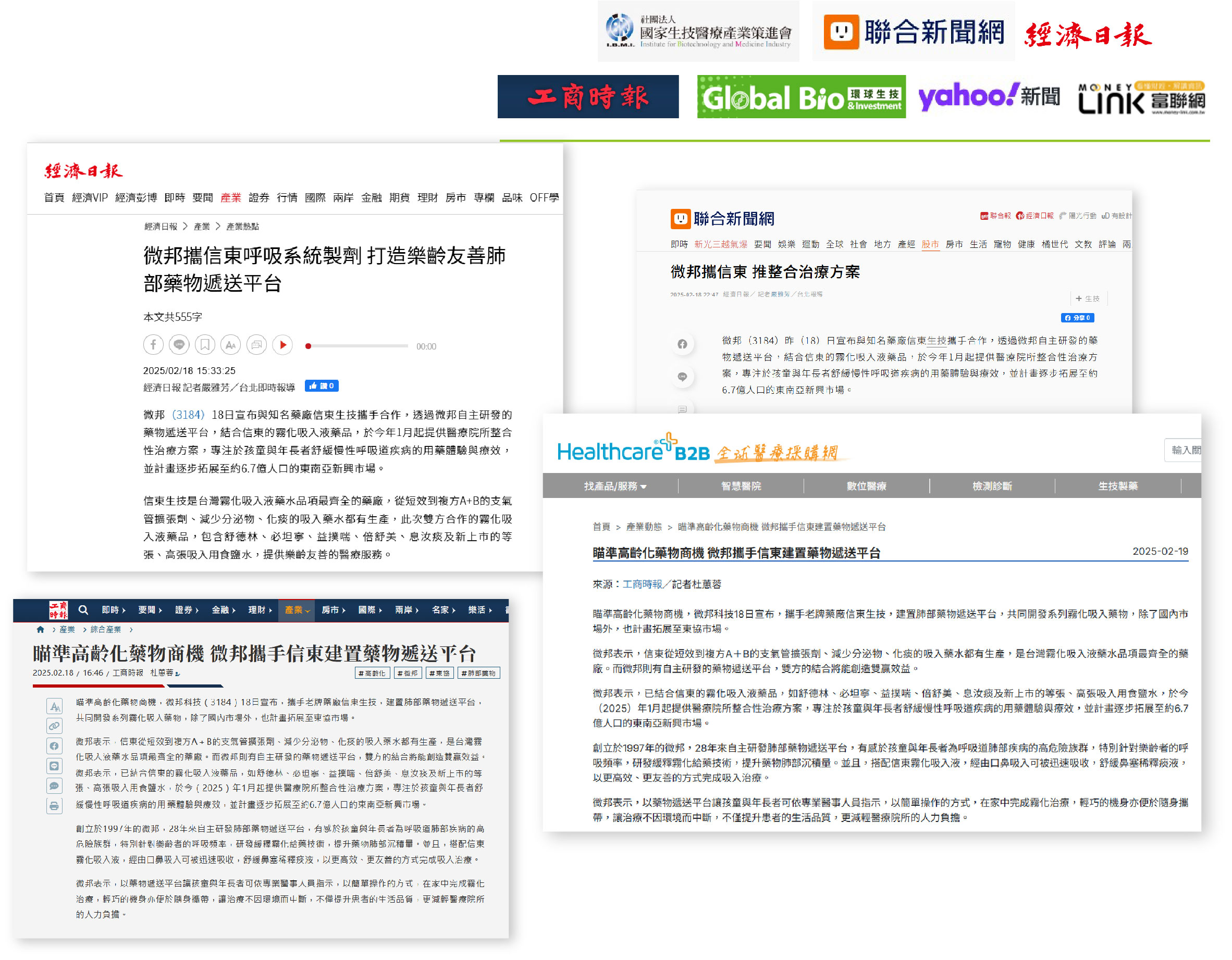The height and width of the screenshot is (960, 1232).
Task: Click the Facebook share icon in 聯合新聞網 article
Action: (682, 344)
